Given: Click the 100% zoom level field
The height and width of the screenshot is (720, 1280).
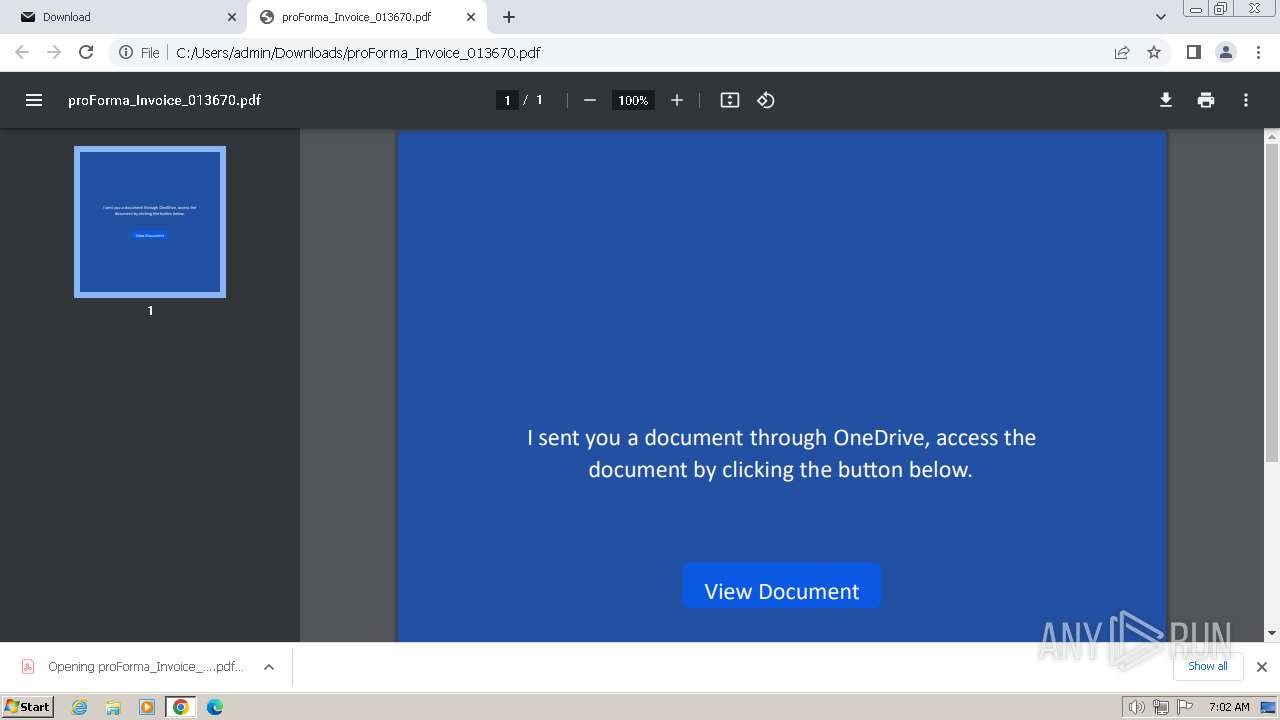Looking at the screenshot, I should pyautogui.click(x=633, y=100).
